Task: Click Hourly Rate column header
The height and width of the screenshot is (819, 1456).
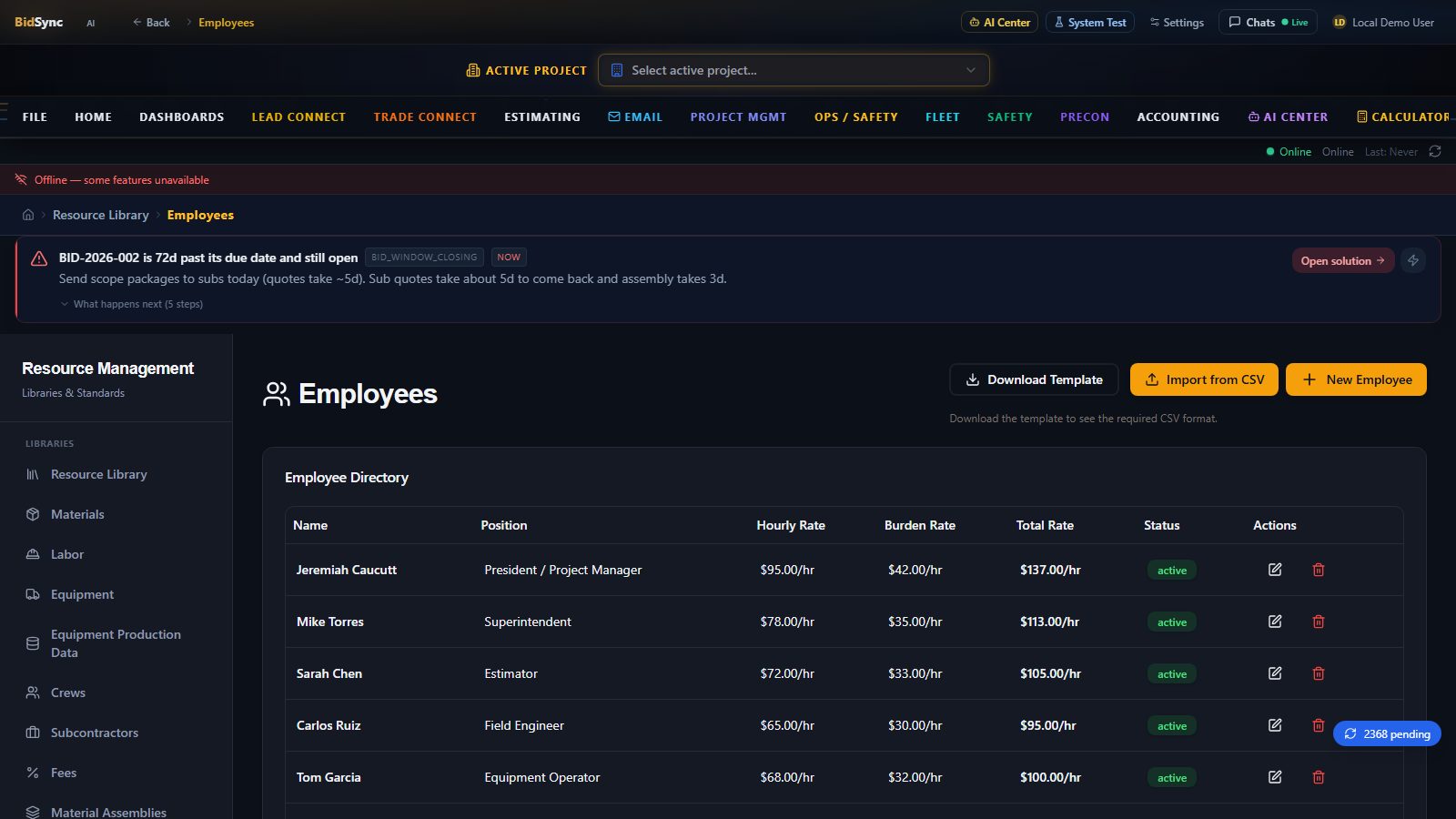Action: click(x=791, y=525)
